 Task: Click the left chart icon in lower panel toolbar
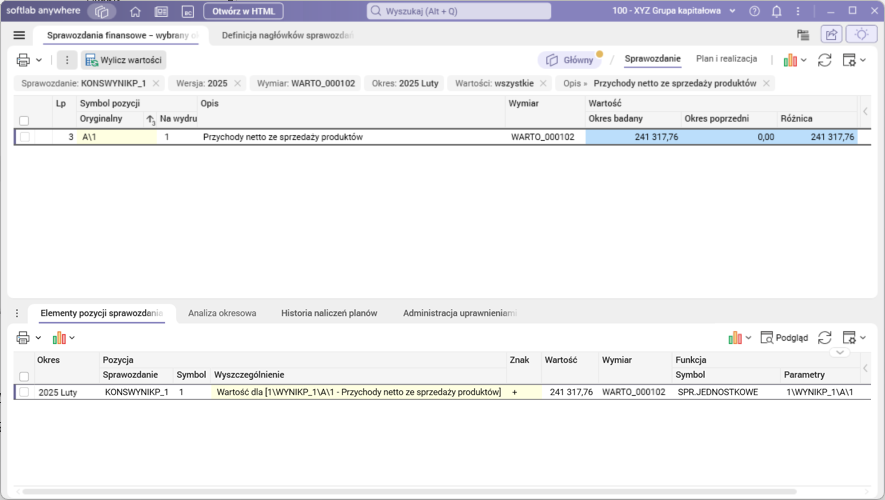click(x=59, y=338)
